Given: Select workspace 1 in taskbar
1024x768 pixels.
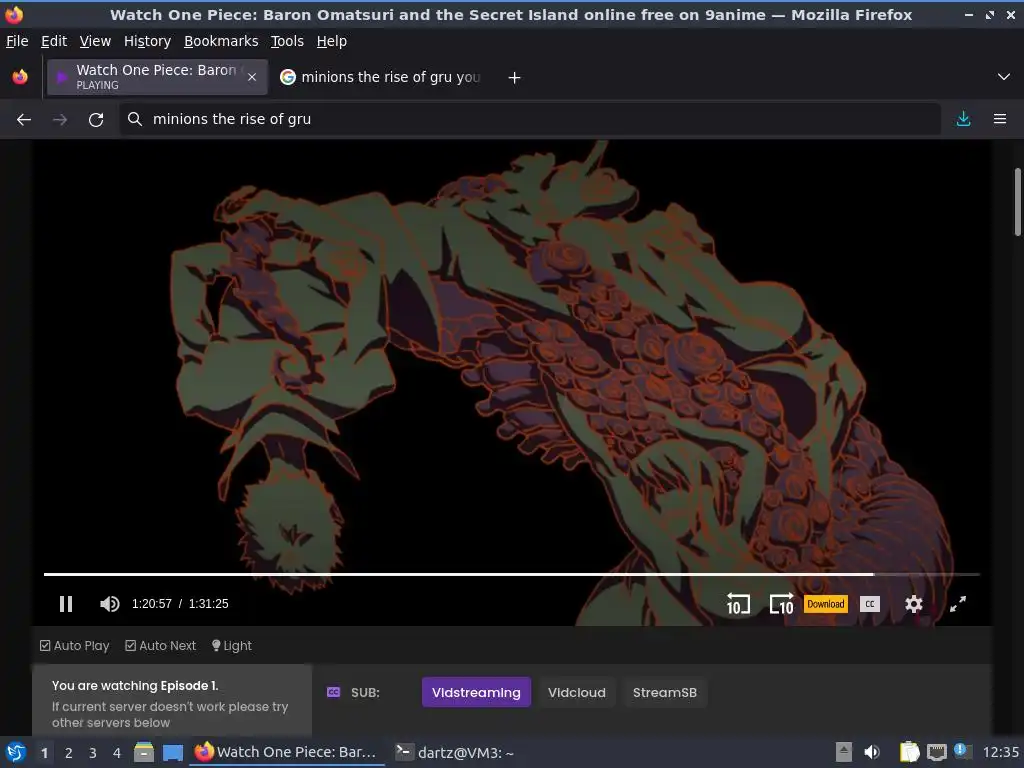Looking at the screenshot, I should point(44,753).
